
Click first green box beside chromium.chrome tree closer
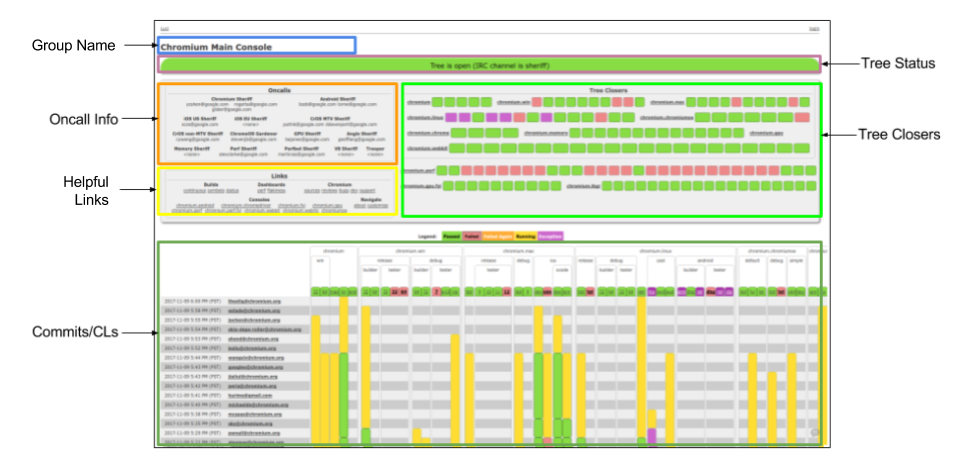click(458, 132)
